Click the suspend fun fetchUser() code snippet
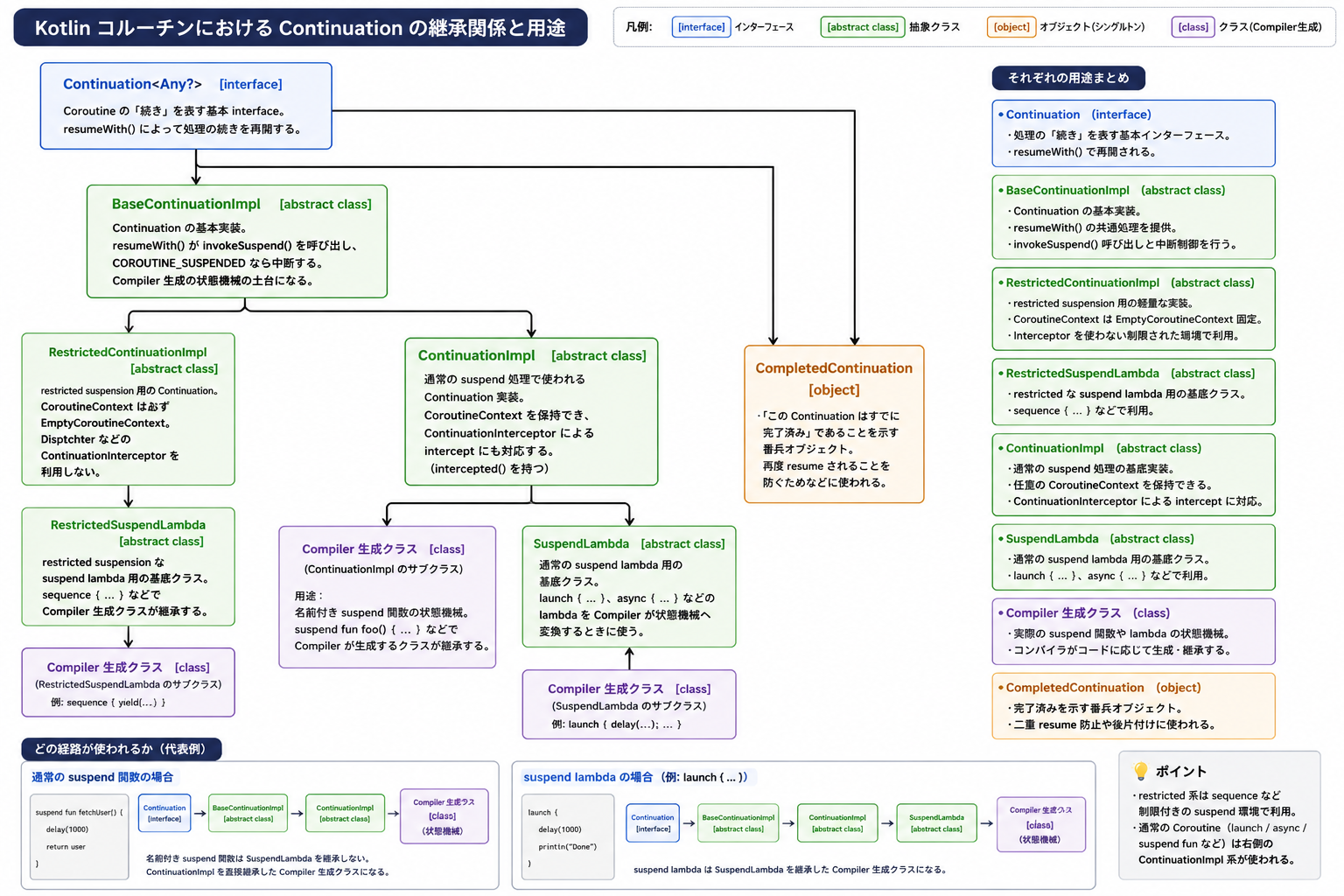The width and height of the screenshot is (1344, 896). coord(80,837)
